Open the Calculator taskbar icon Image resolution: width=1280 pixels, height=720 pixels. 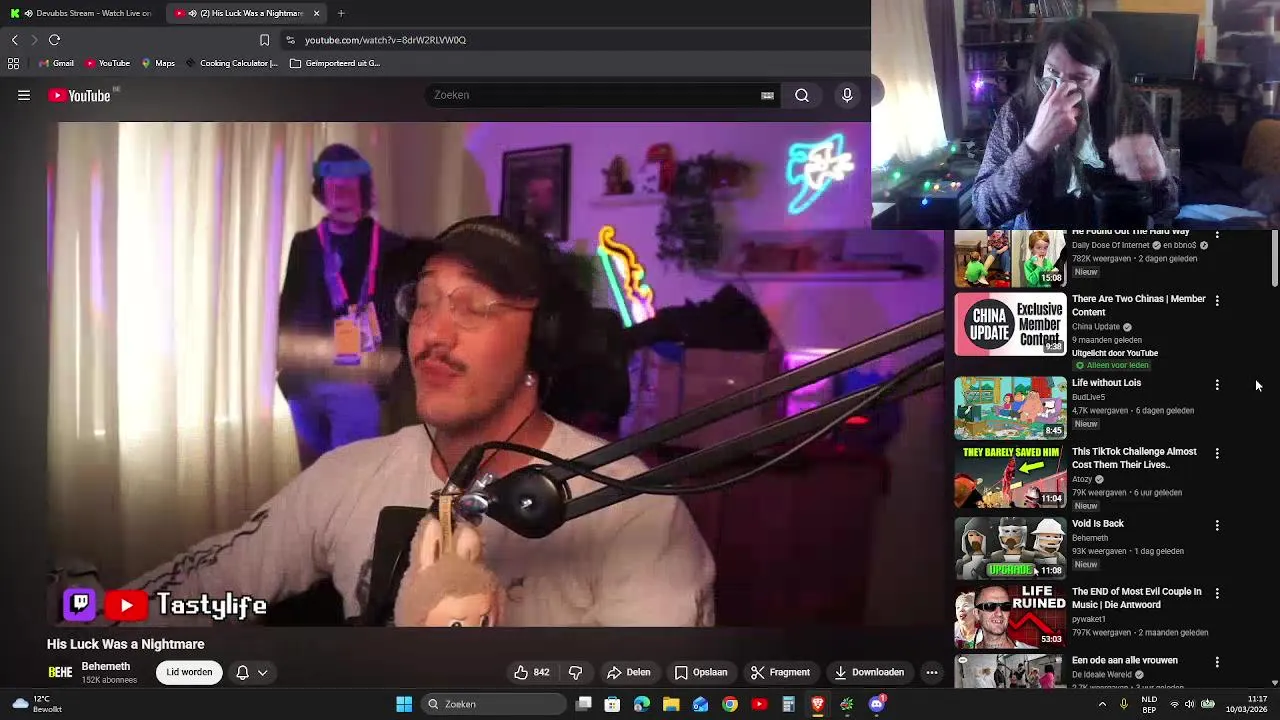(788, 704)
